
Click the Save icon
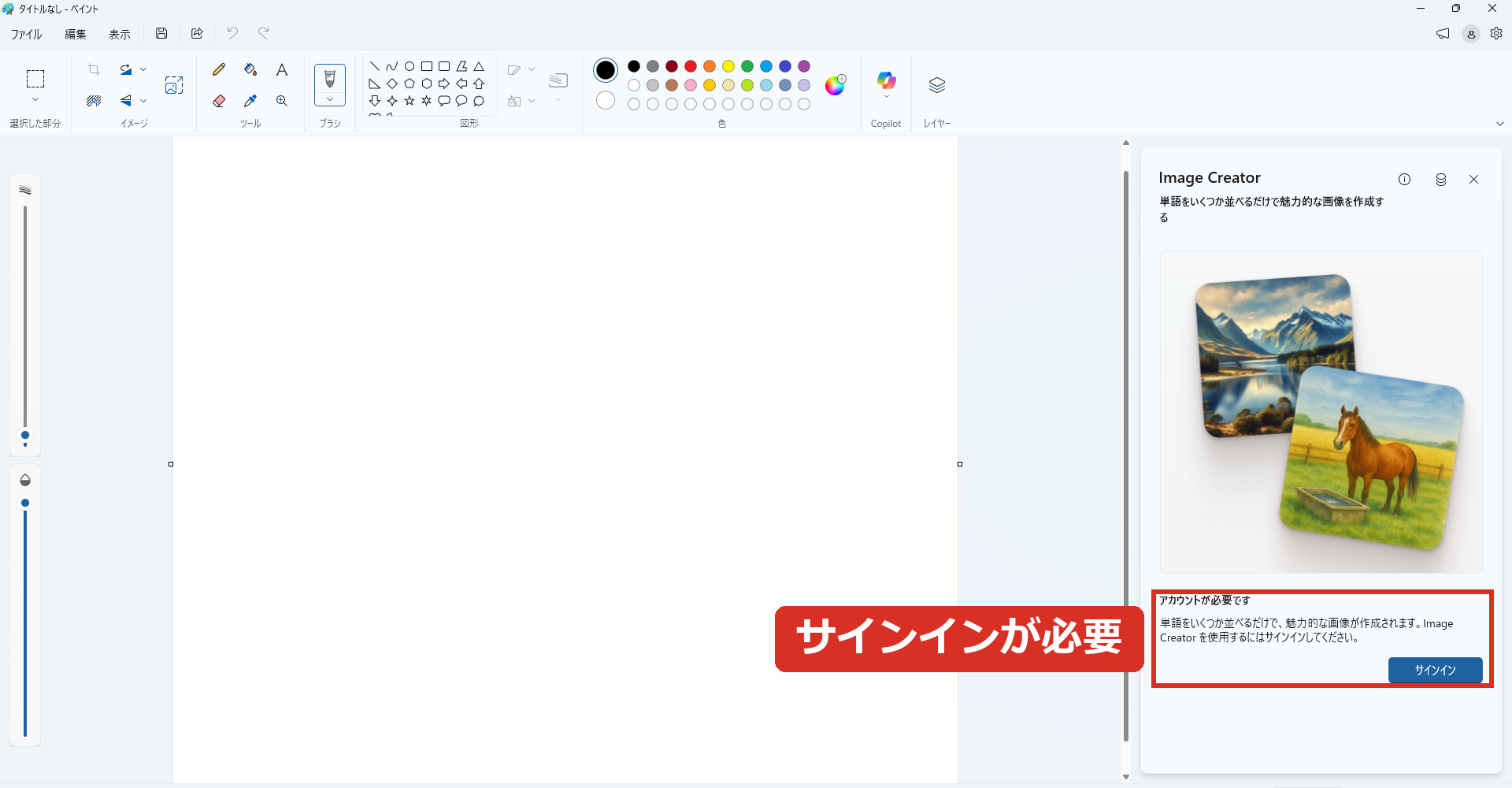point(161,33)
